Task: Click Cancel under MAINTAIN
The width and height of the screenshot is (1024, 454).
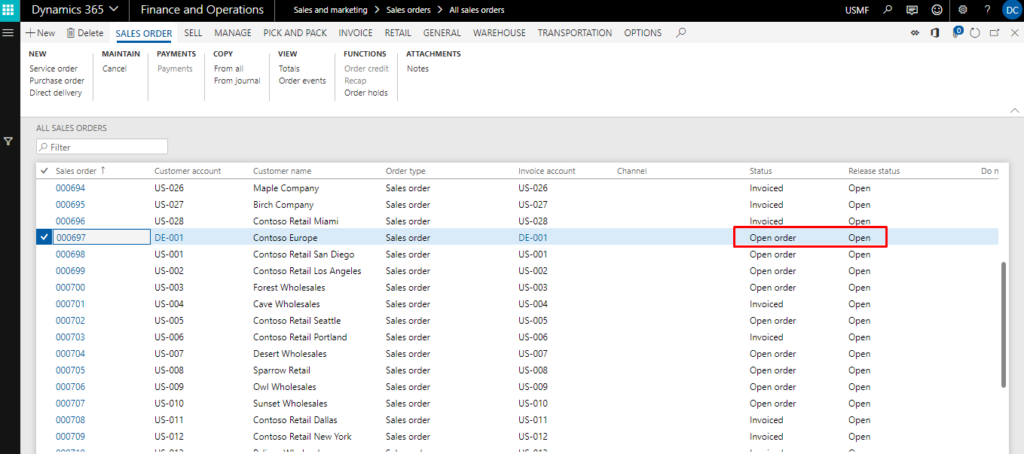Action: point(114,69)
